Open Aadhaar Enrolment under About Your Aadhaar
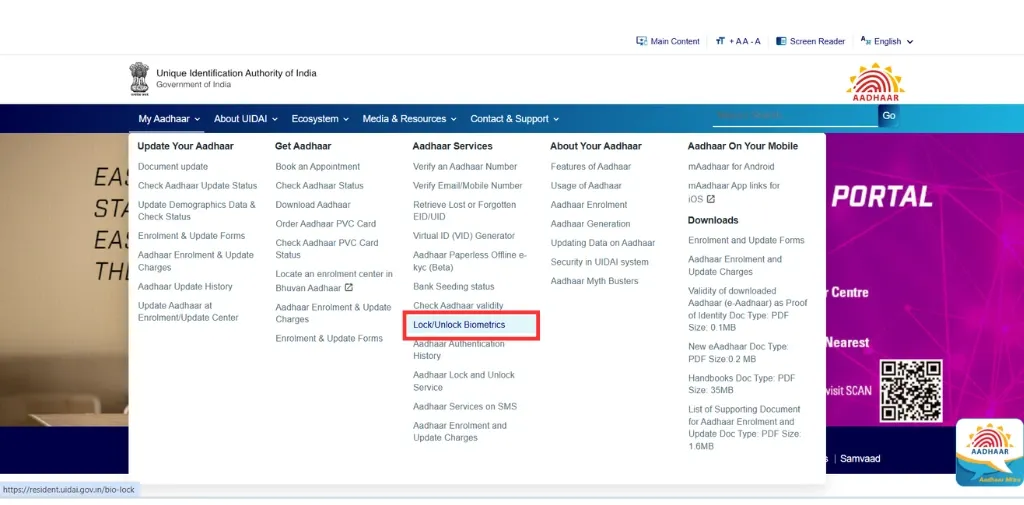 pos(588,204)
